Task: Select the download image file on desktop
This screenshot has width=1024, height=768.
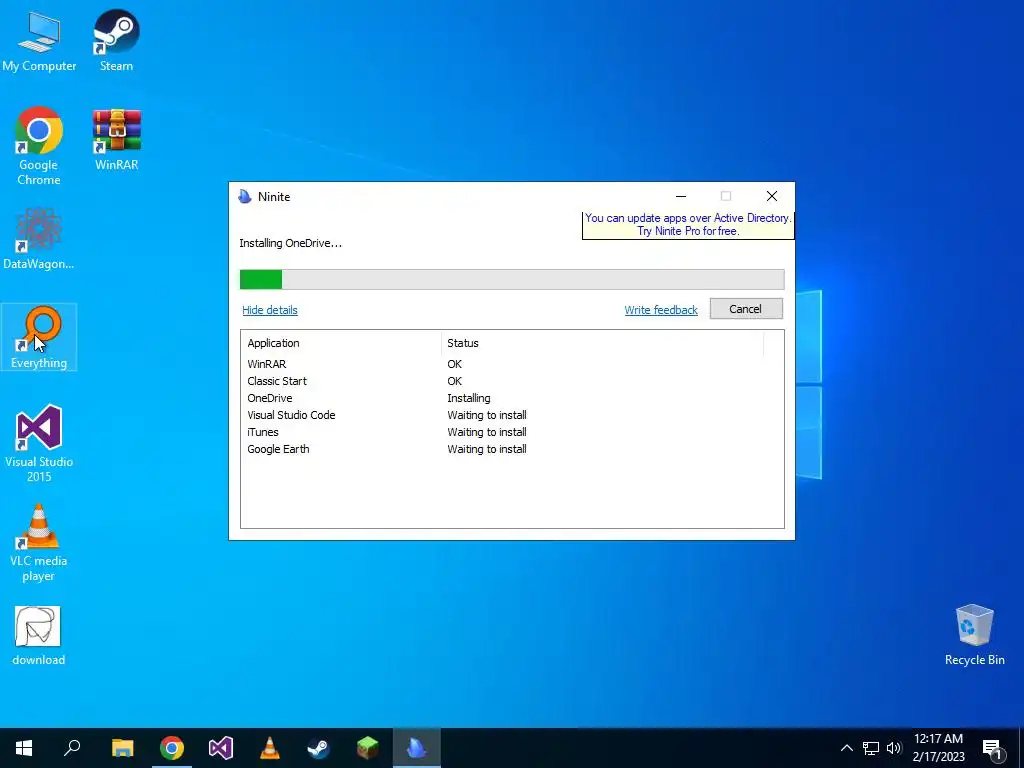Action: [39, 636]
